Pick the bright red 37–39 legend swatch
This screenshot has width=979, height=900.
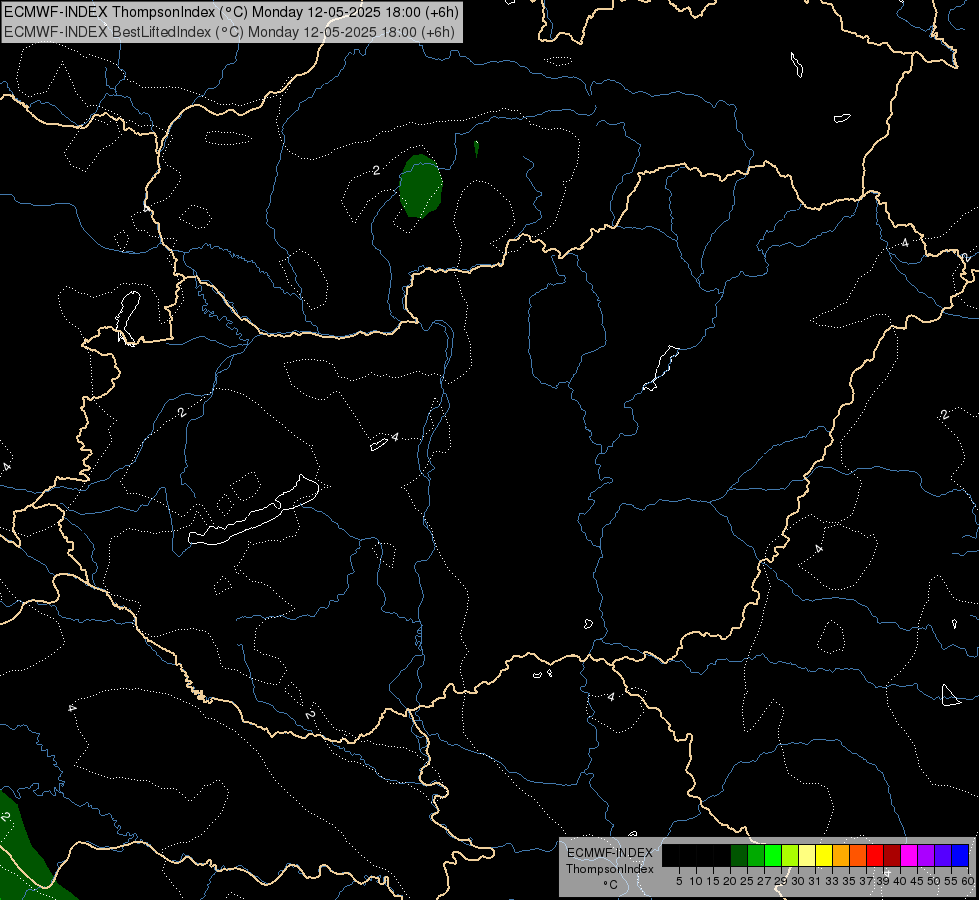point(875,855)
